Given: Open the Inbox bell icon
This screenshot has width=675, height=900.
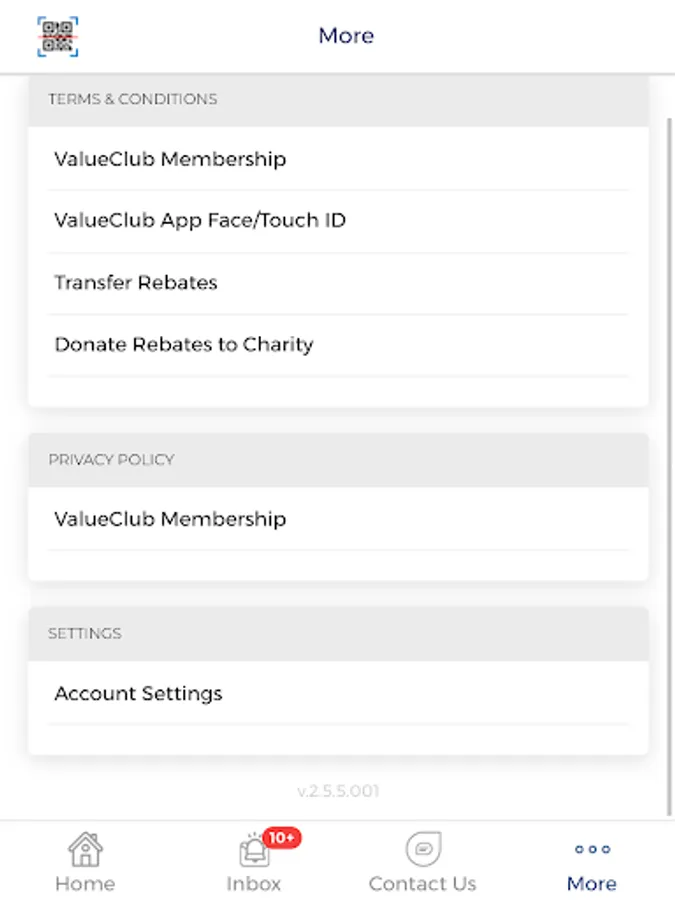Looking at the screenshot, I should 254,852.
